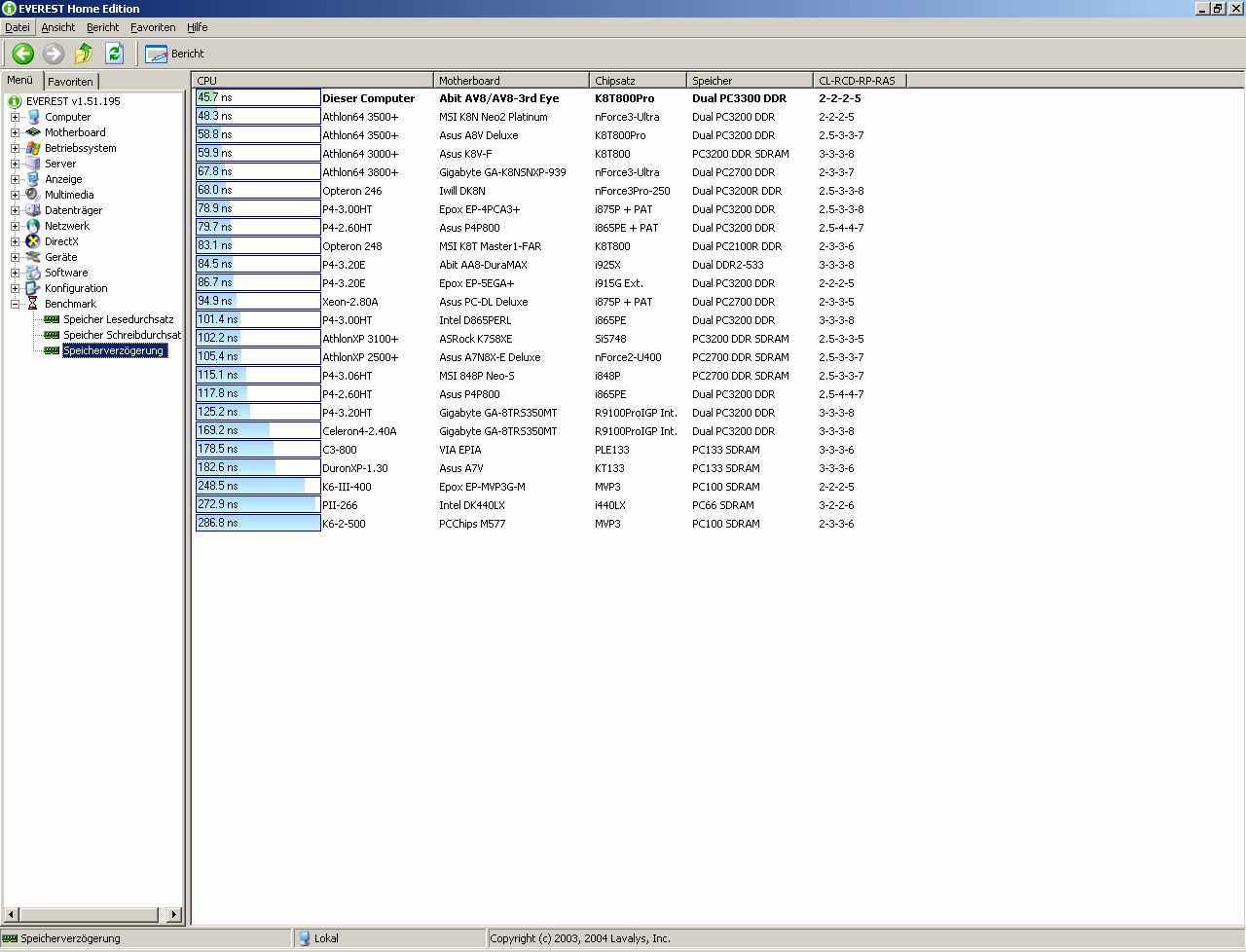Sort by the CPU column header
1246x952 pixels.
click(x=313, y=81)
